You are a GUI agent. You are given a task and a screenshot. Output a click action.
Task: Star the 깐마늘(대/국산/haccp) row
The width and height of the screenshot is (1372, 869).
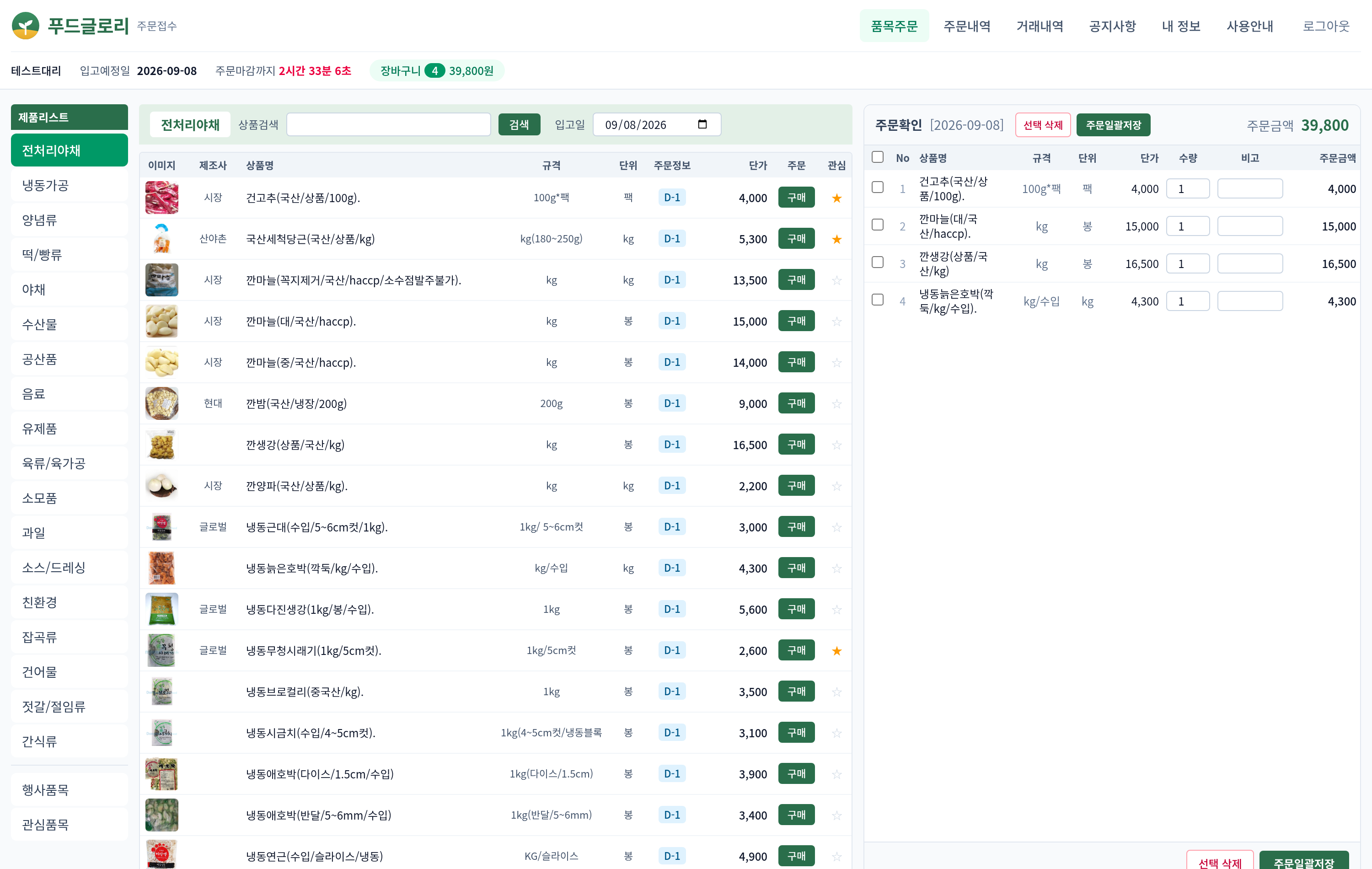(836, 322)
